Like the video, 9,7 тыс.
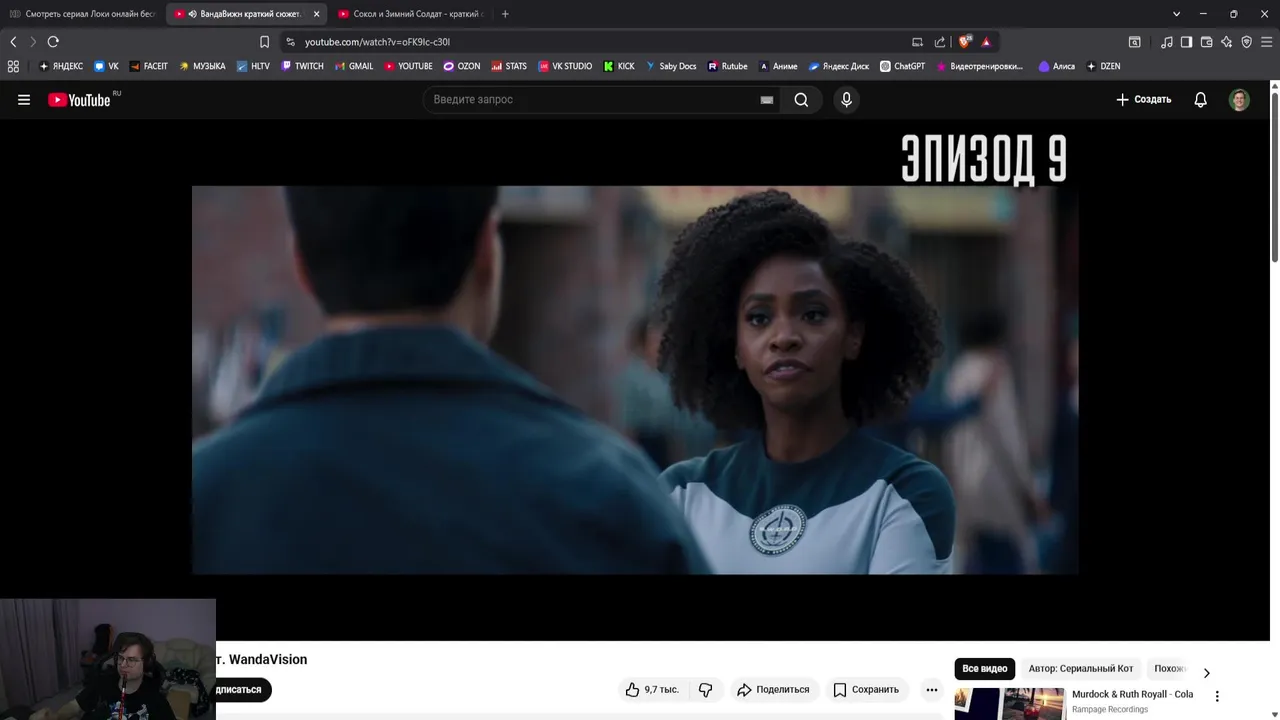The height and width of the screenshot is (720, 1280). pyautogui.click(x=652, y=690)
